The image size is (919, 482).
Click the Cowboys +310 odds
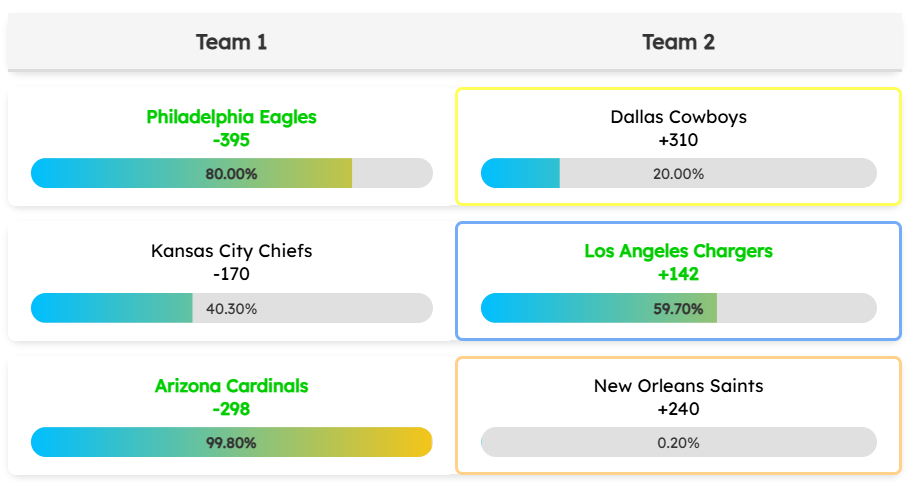[678, 140]
